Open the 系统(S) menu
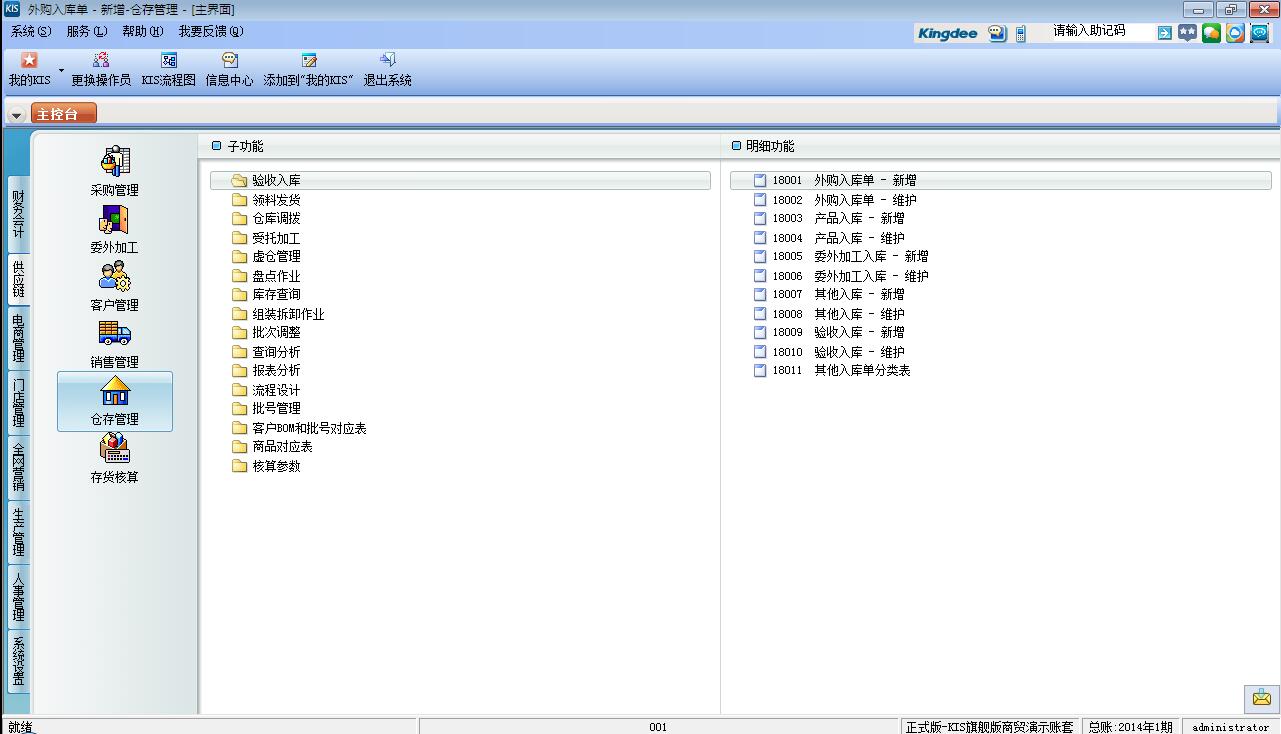1281x734 pixels. 31,31
